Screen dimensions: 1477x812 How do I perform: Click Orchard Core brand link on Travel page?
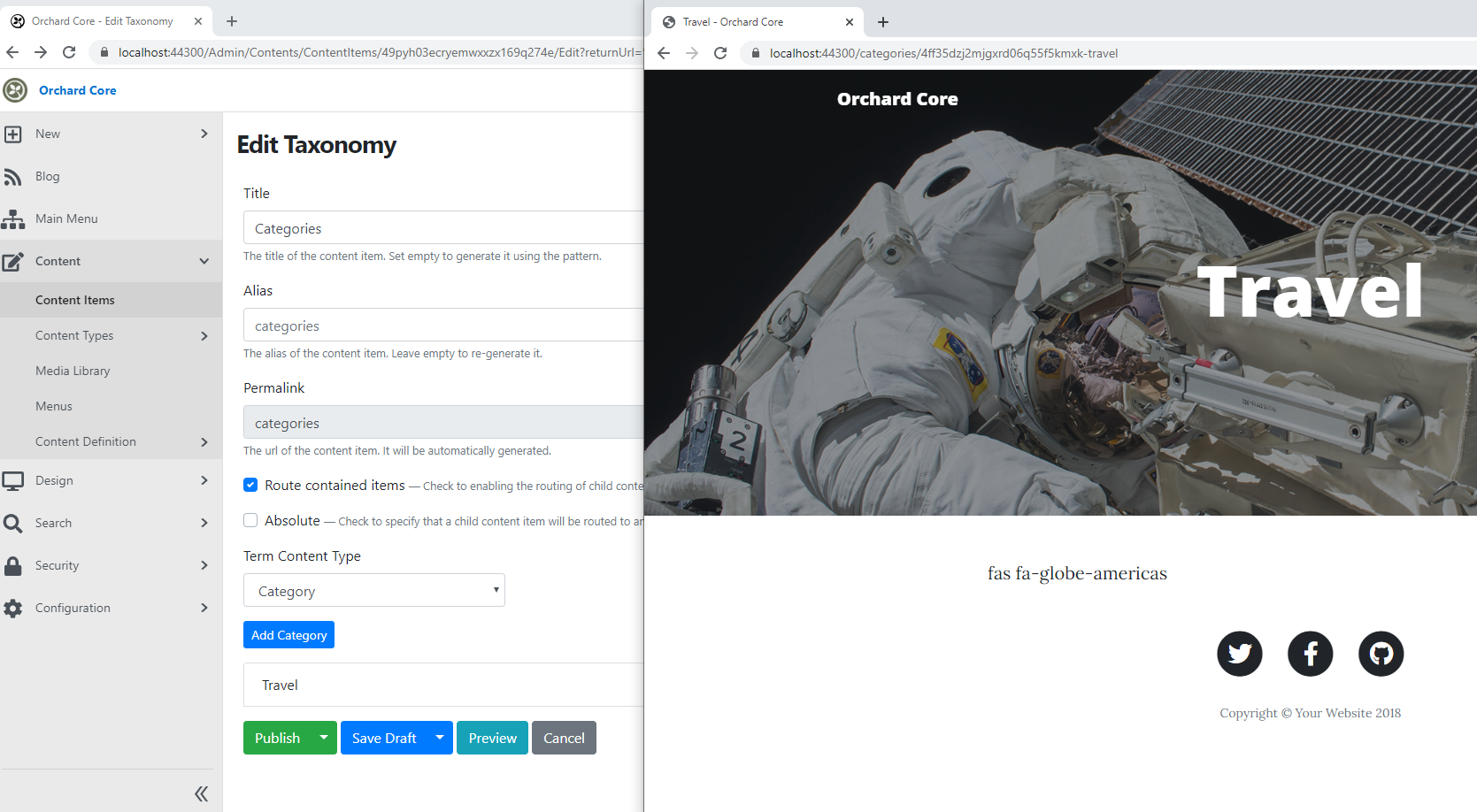point(897,99)
